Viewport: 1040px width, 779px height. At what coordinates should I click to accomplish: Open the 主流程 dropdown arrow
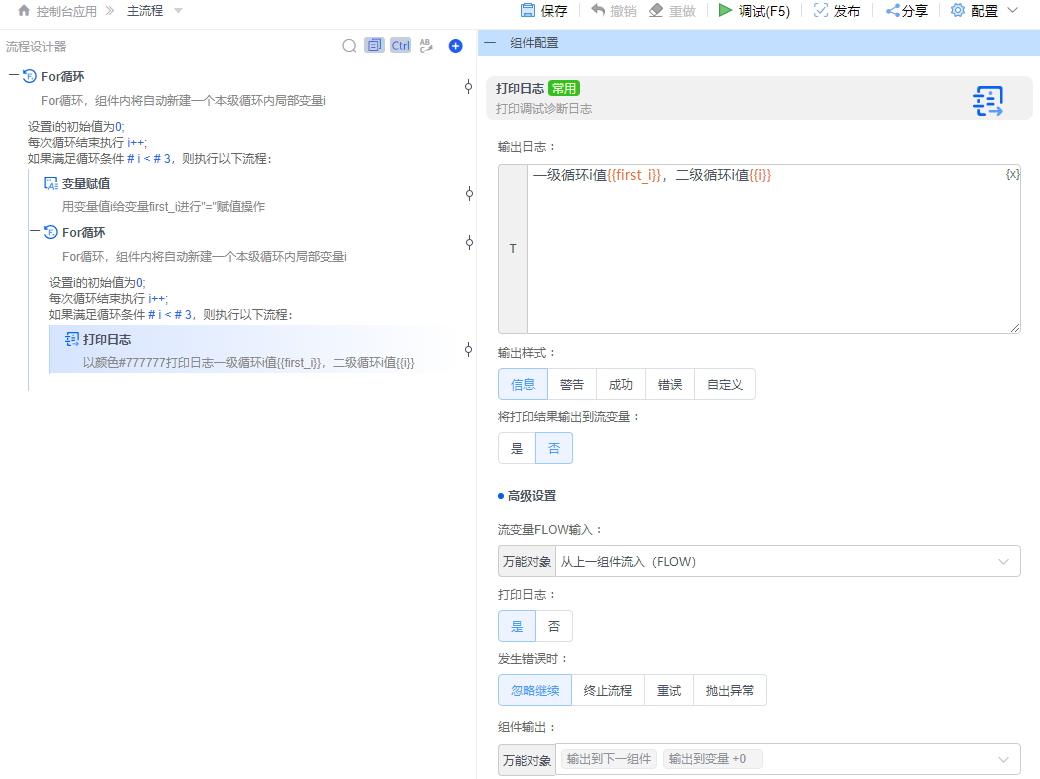point(178,11)
